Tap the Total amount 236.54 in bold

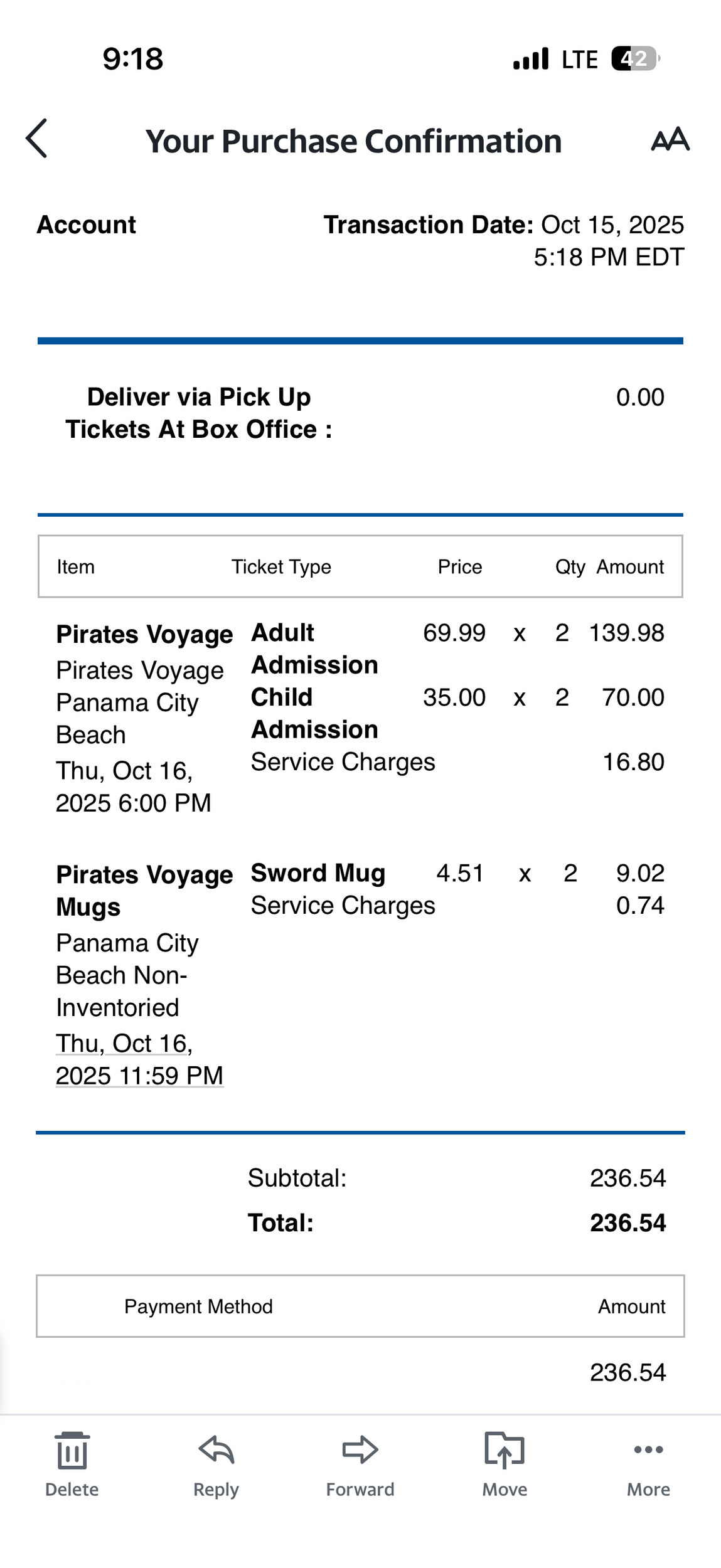coord(628,1223)
